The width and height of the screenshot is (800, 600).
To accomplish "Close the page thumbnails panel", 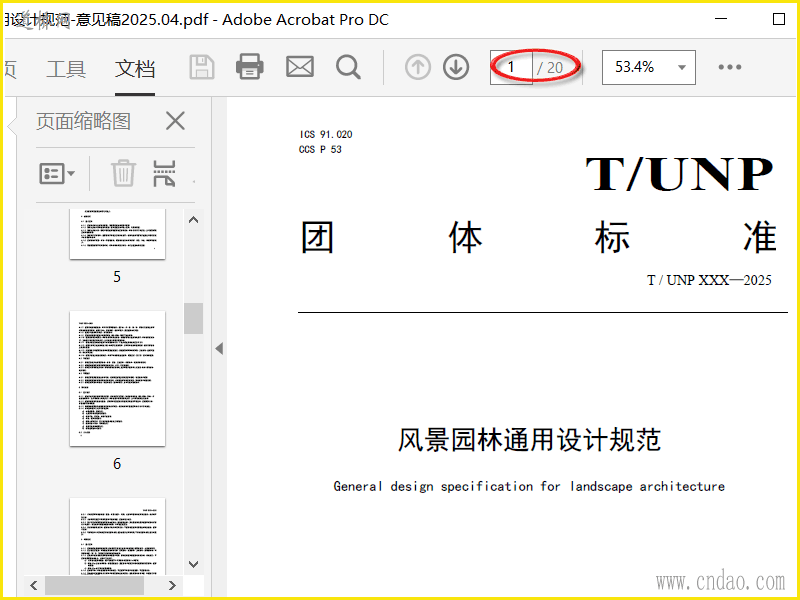I will (x=176, y=121).
